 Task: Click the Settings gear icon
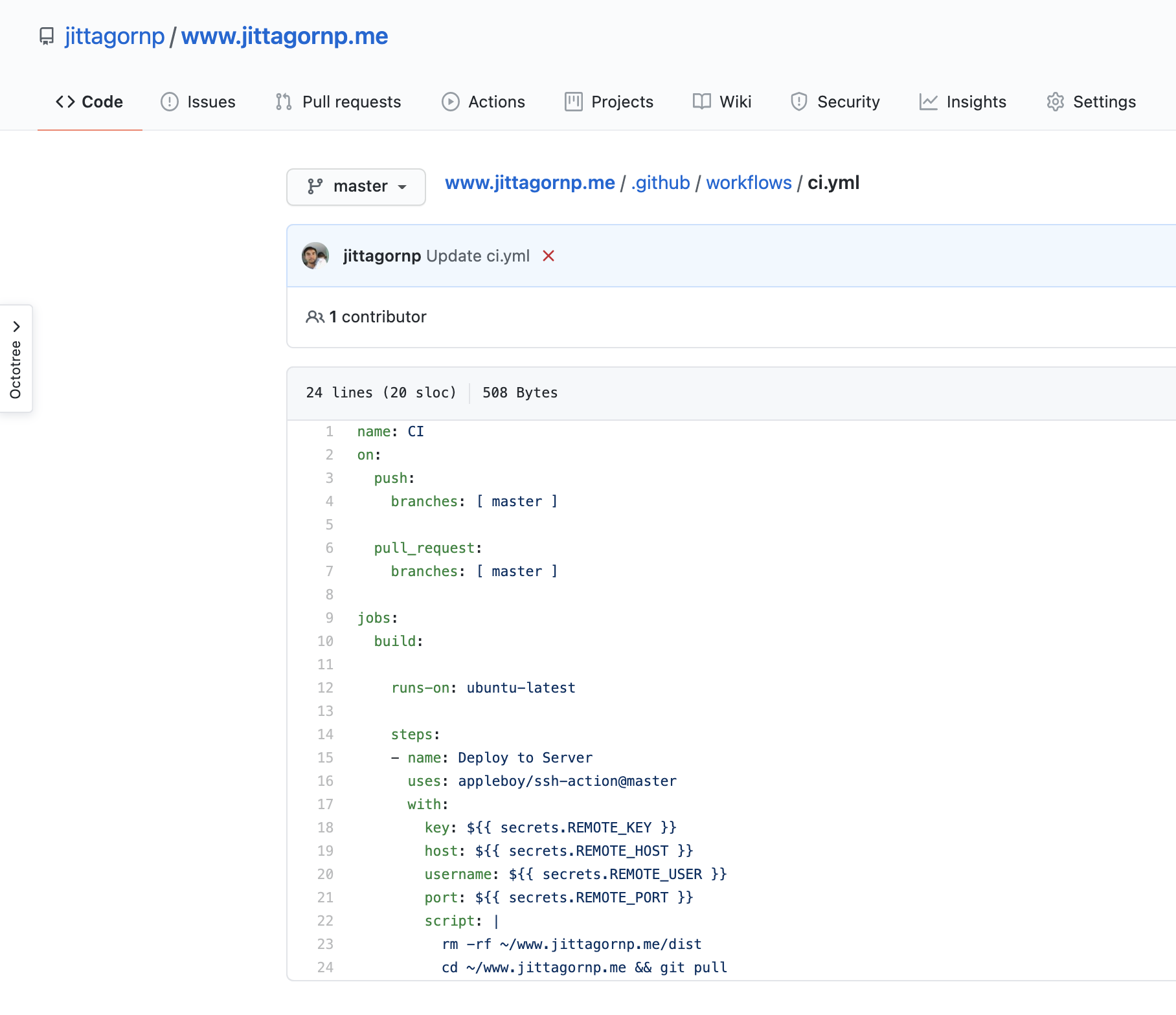(x=1056, y=102)
